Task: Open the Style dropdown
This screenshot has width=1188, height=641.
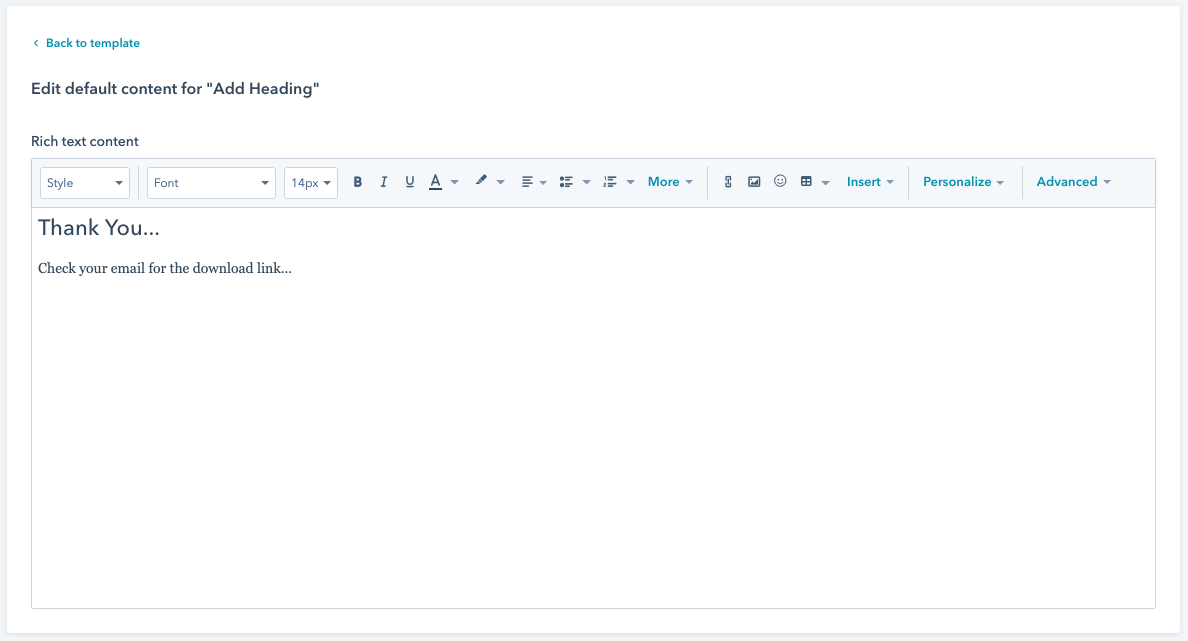Action: [x=85, y=183]
